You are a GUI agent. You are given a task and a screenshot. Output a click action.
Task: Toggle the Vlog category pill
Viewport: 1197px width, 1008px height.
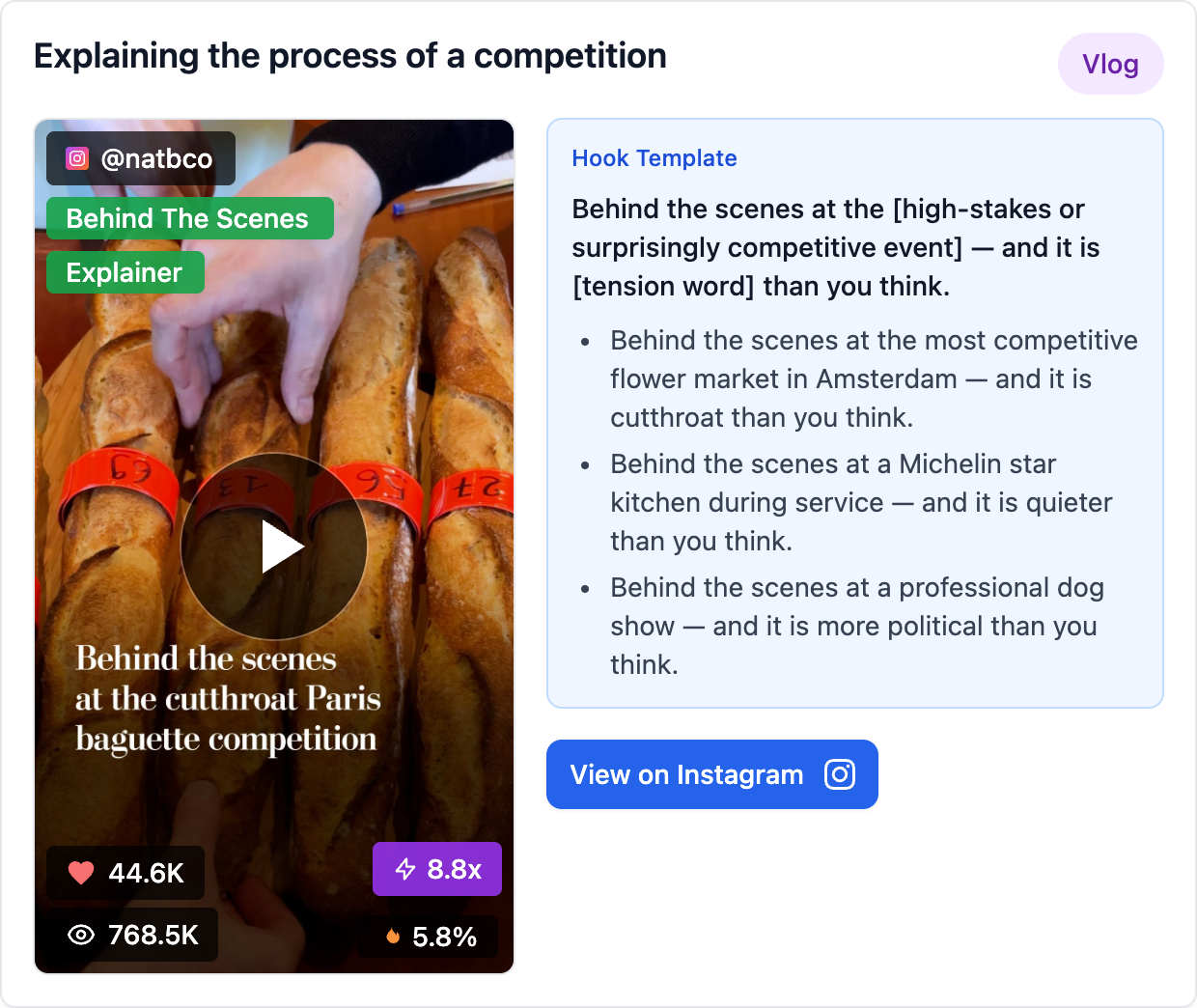pyautogui.click(x=1110, y=64)
